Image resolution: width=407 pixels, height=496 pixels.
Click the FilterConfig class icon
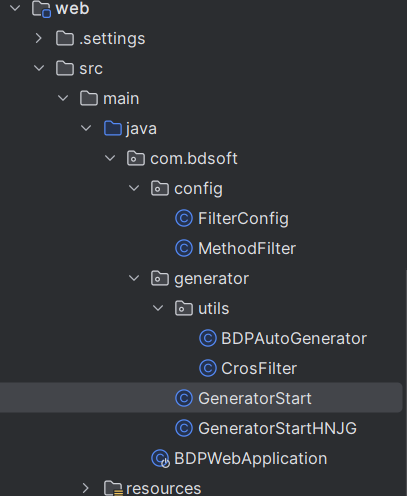(x=184, y=218)
